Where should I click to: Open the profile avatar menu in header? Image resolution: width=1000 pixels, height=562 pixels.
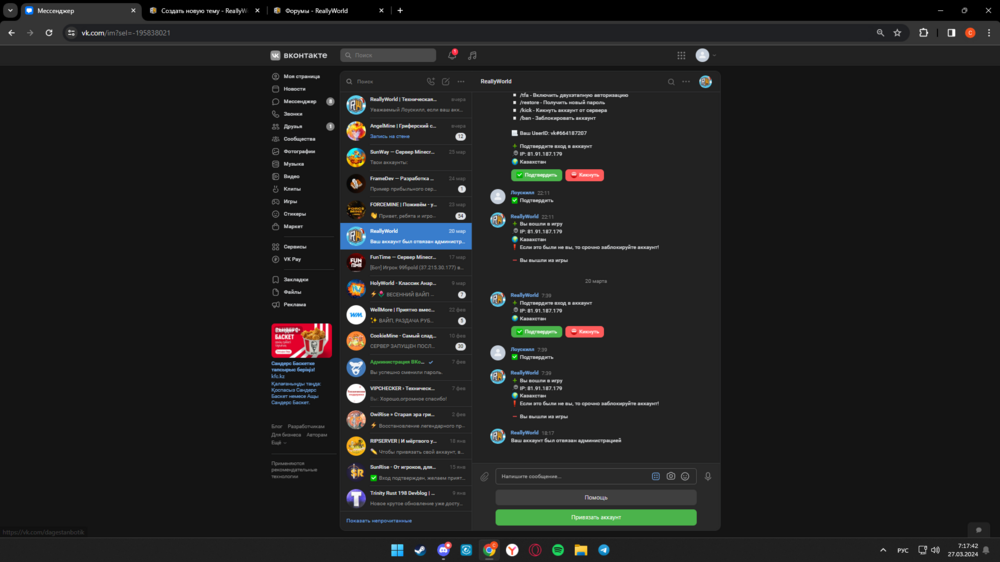click(705, 55)
